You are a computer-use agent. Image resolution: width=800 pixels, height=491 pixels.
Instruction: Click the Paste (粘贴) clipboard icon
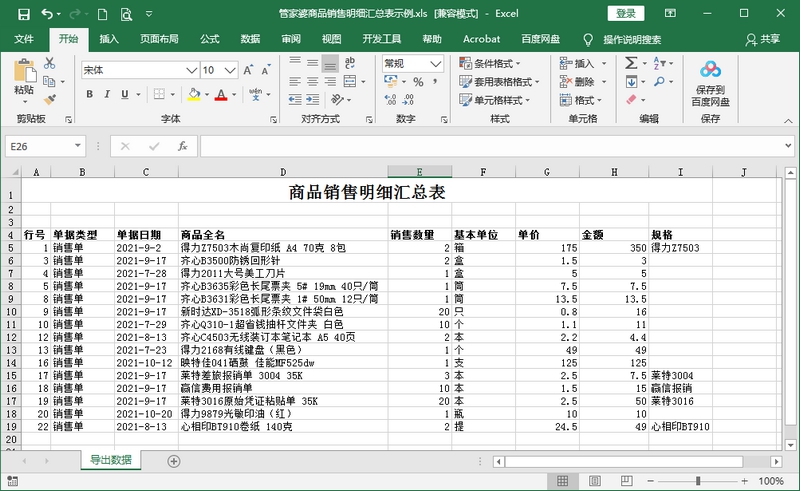click(x=24, y=71)
